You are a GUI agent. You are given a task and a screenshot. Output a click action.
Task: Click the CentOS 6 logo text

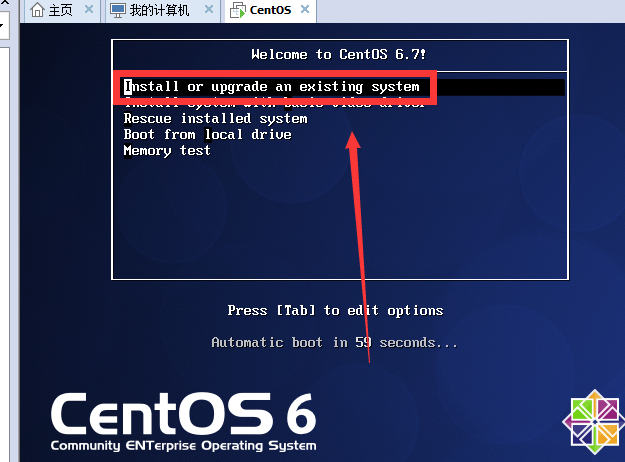[x=183, y=414]
